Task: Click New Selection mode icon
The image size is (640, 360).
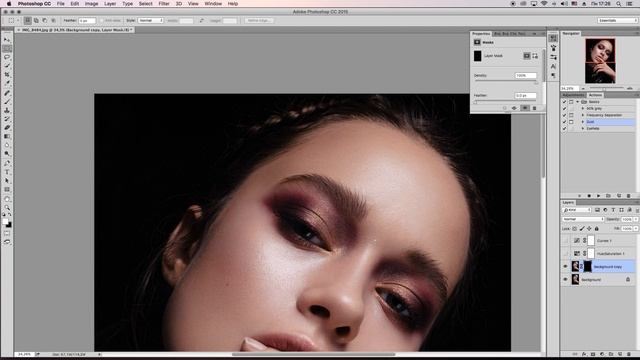Action: (x=27, y=20)
